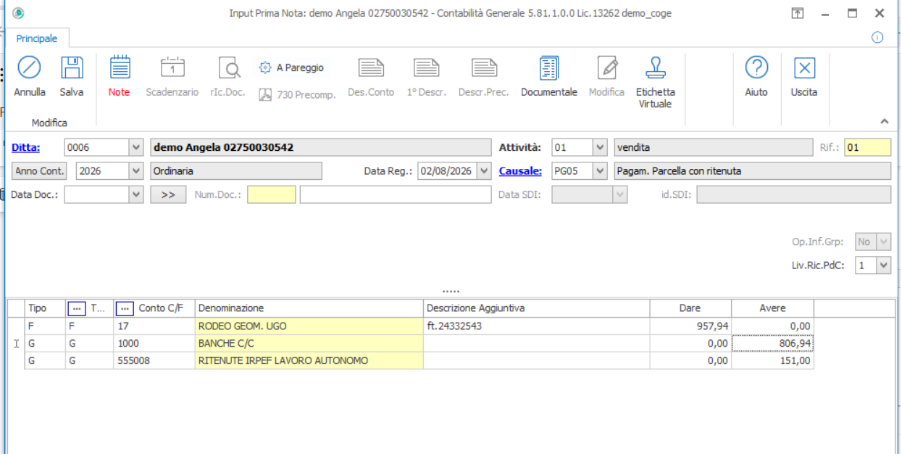Open Etichetta Virtuale stamp icon

tap(656, 68)
